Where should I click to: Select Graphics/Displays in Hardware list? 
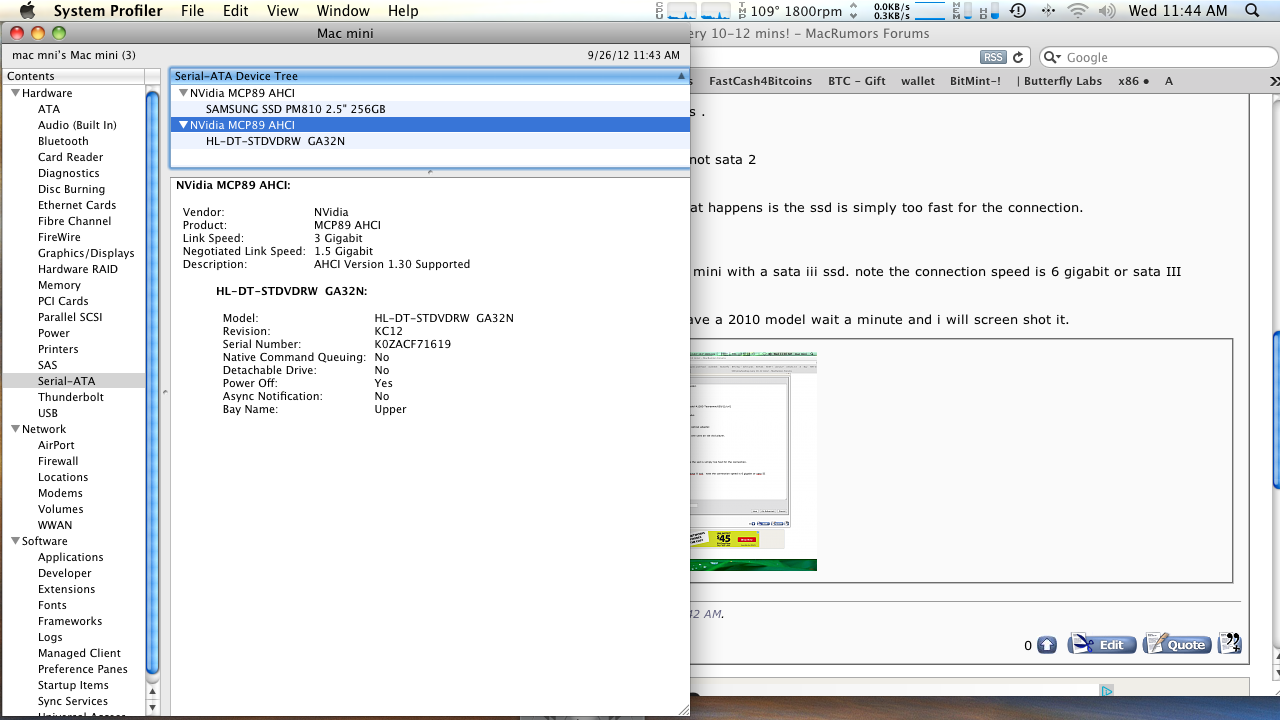[86, 253]
